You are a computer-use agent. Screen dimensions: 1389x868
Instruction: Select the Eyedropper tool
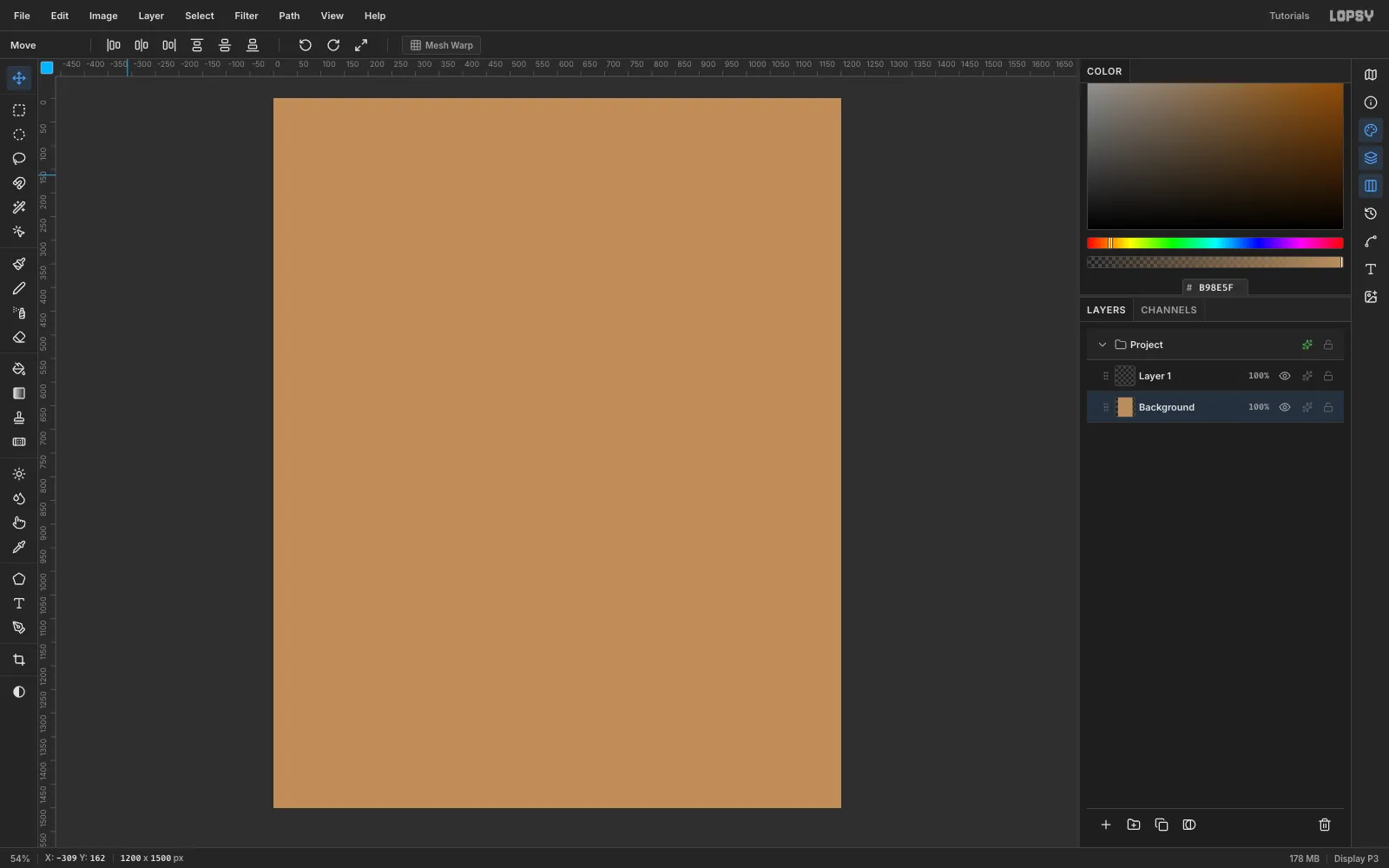(19, 547)
